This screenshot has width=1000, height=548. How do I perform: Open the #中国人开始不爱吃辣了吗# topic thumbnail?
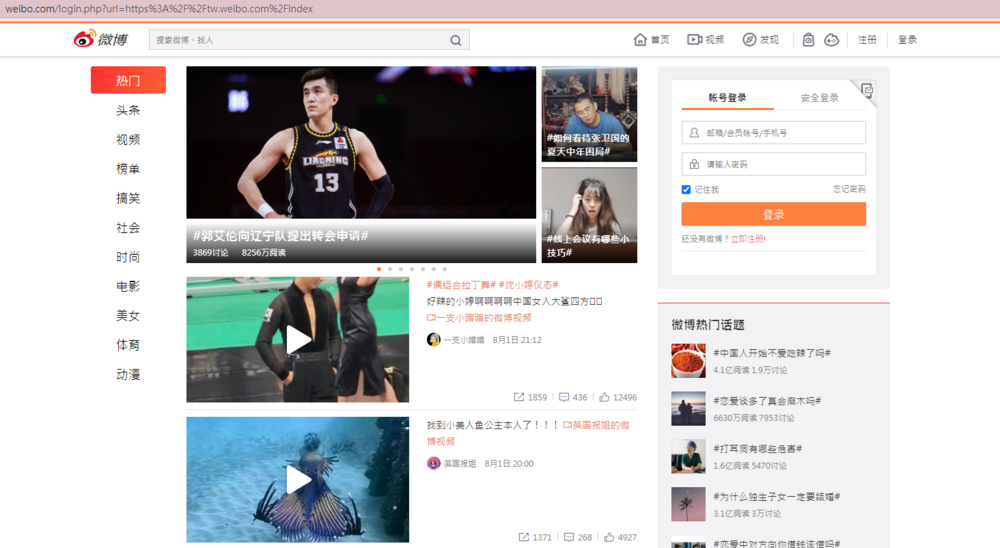tap(688, 360)
